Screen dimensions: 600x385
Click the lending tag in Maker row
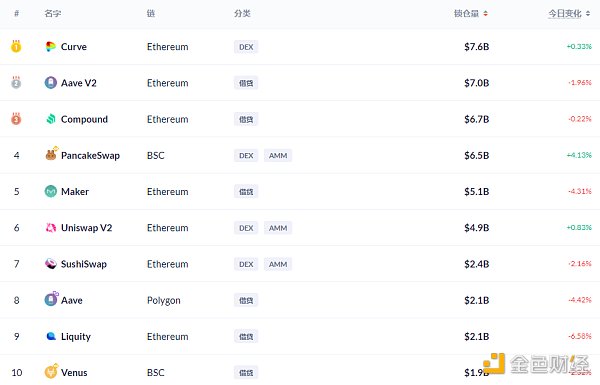pyautogui.click(x=246, y=192)
